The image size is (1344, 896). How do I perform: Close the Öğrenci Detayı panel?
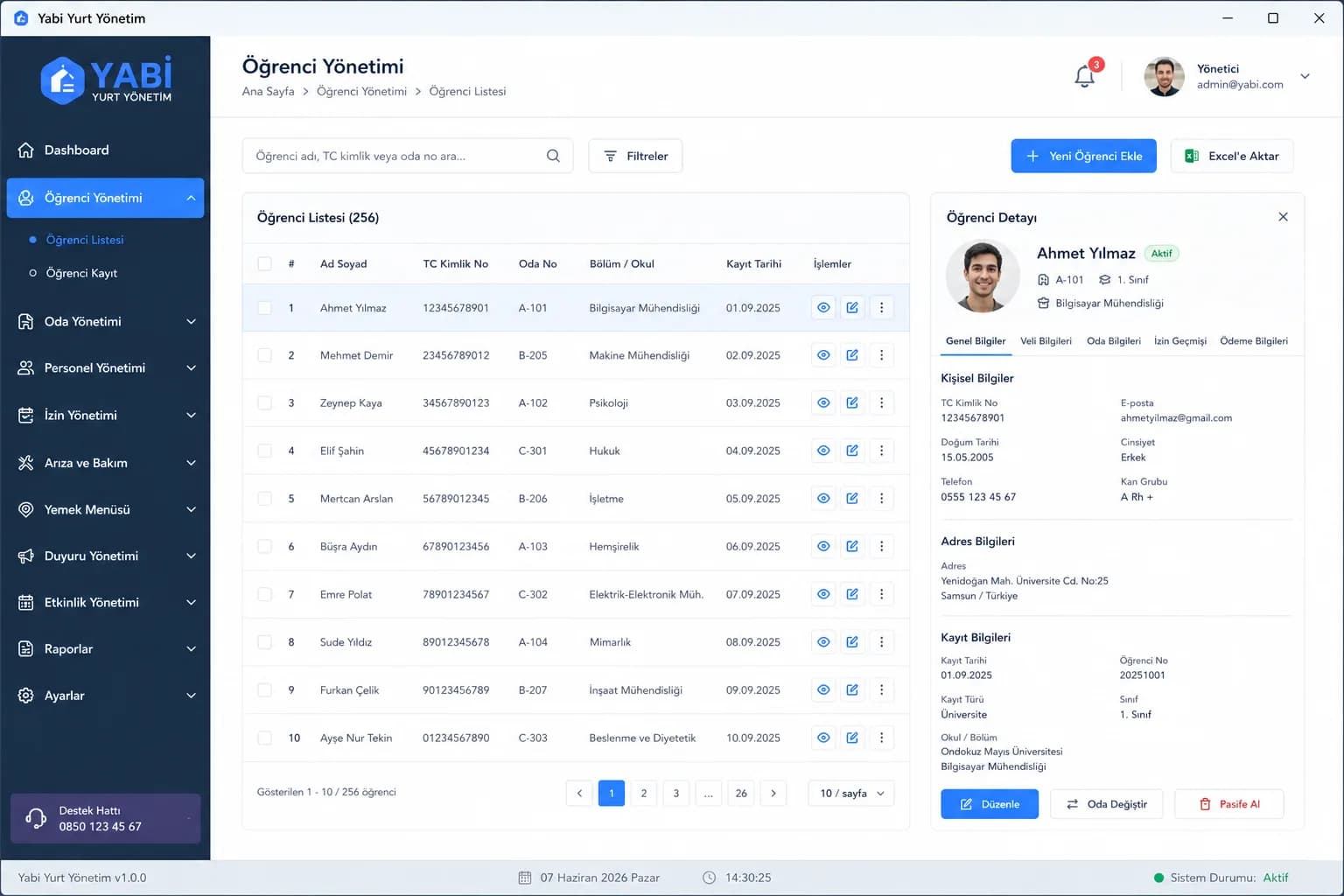1283,217
